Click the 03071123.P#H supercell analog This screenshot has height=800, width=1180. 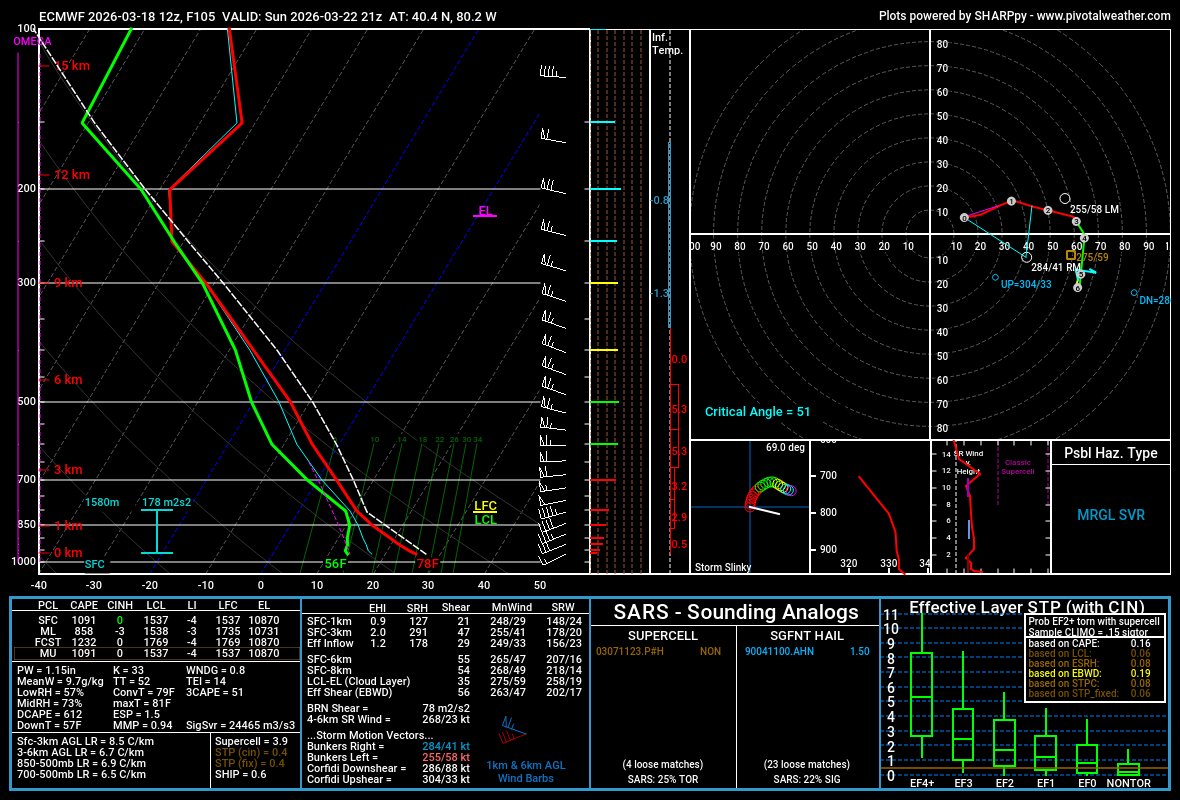coord(630,651)
